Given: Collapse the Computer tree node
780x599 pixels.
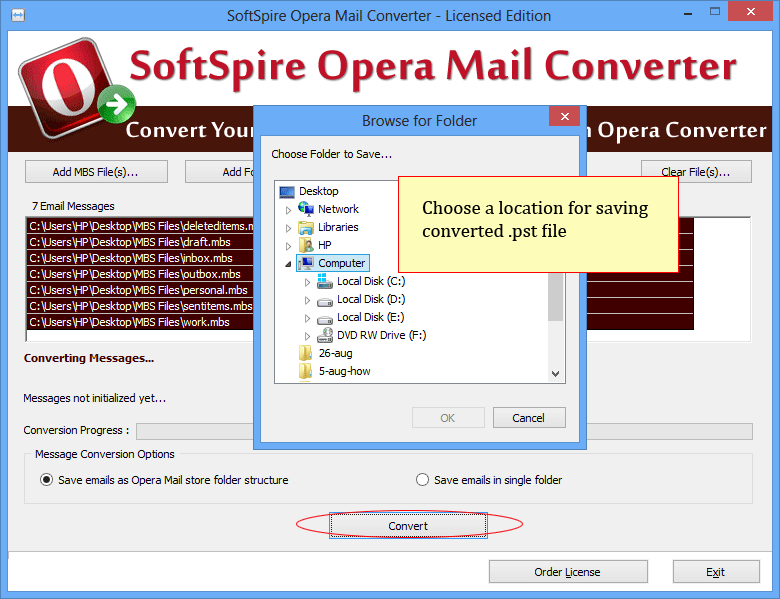Looking at the screenshot, I should (x=288, y=264).
